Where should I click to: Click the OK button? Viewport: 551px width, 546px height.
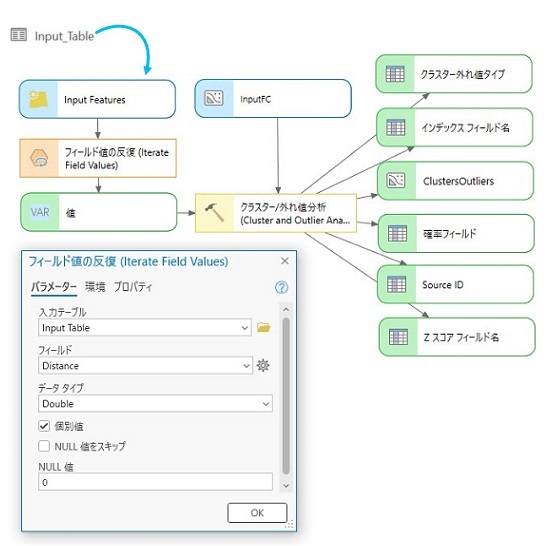pos(257,513)
